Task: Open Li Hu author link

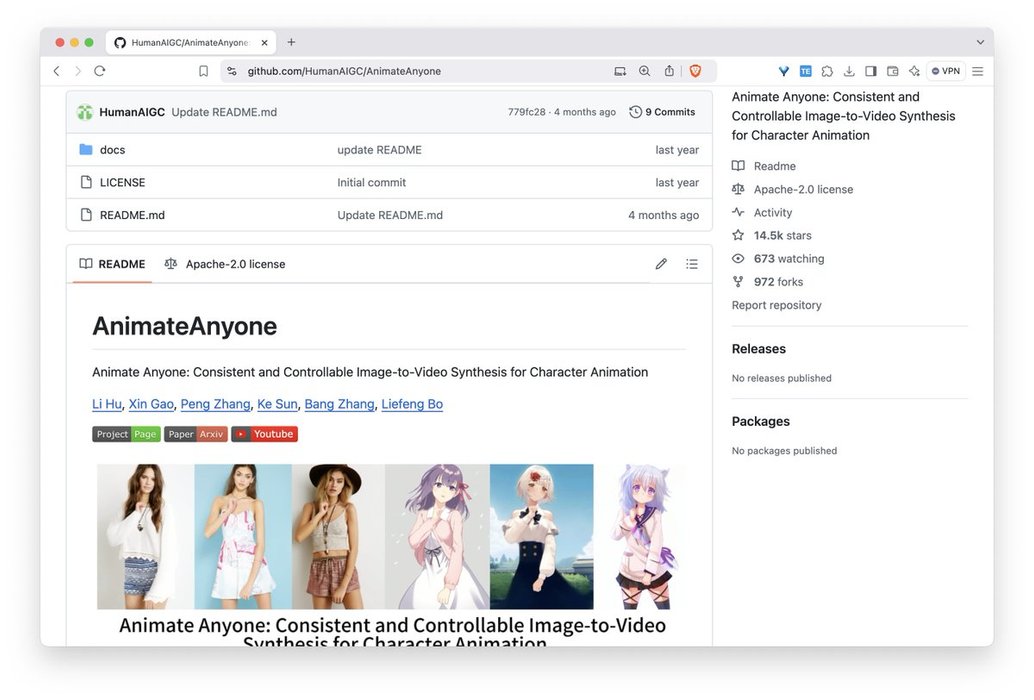Action: coord(107,404)
